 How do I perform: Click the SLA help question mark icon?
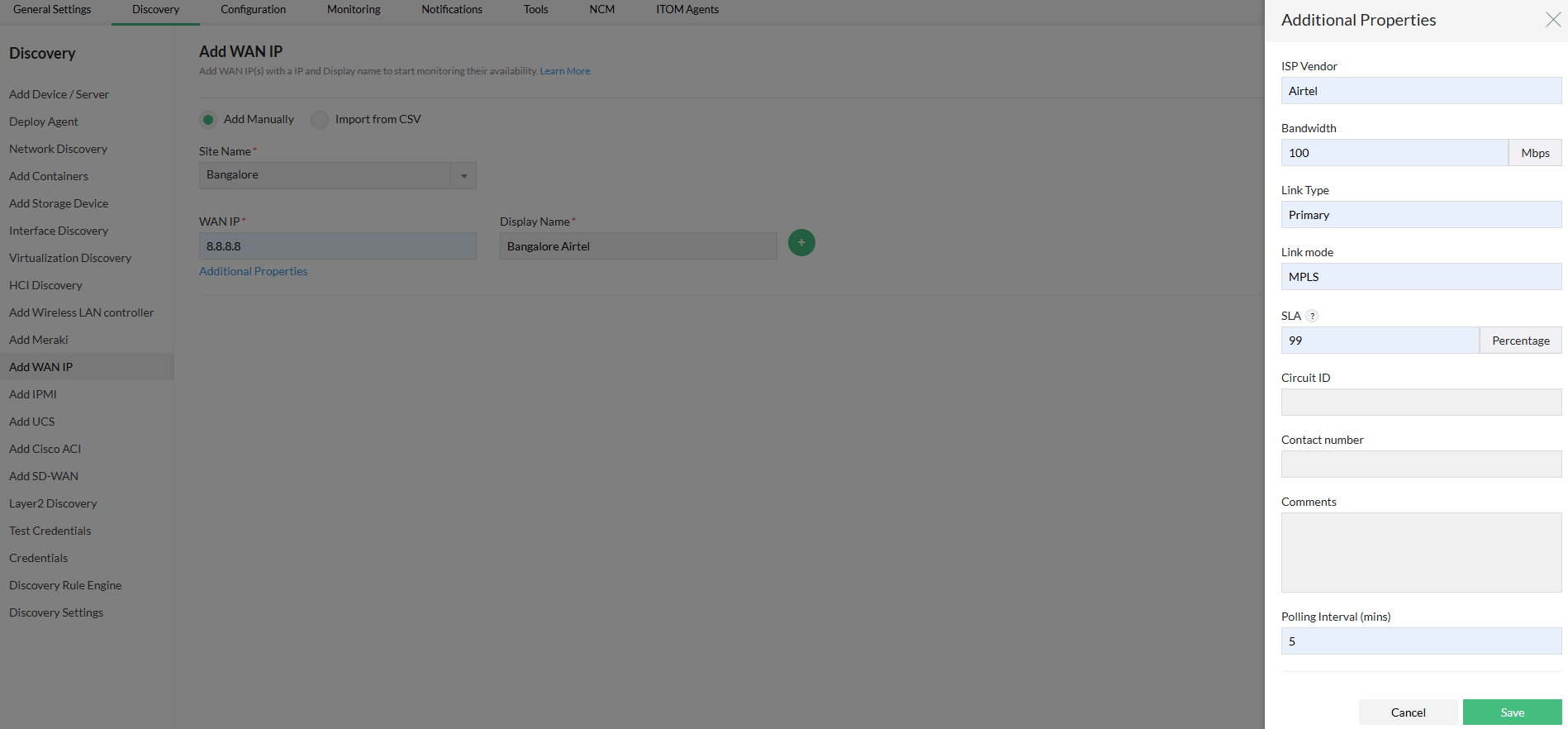(x=1312, y=316)
